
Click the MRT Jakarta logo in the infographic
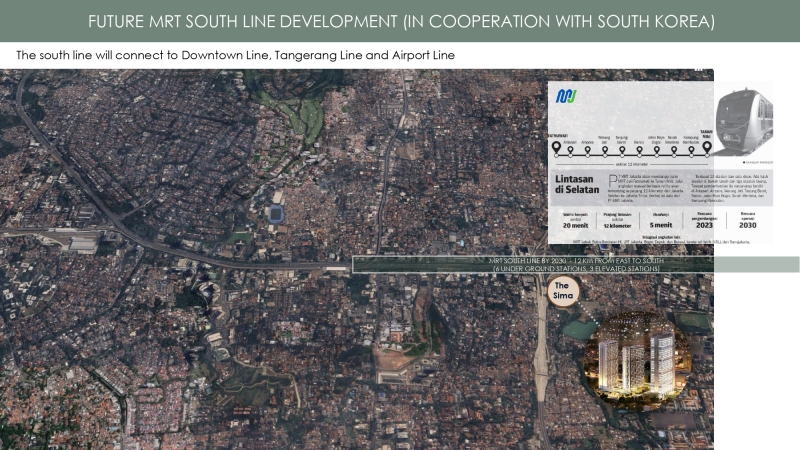click(566, 96)
